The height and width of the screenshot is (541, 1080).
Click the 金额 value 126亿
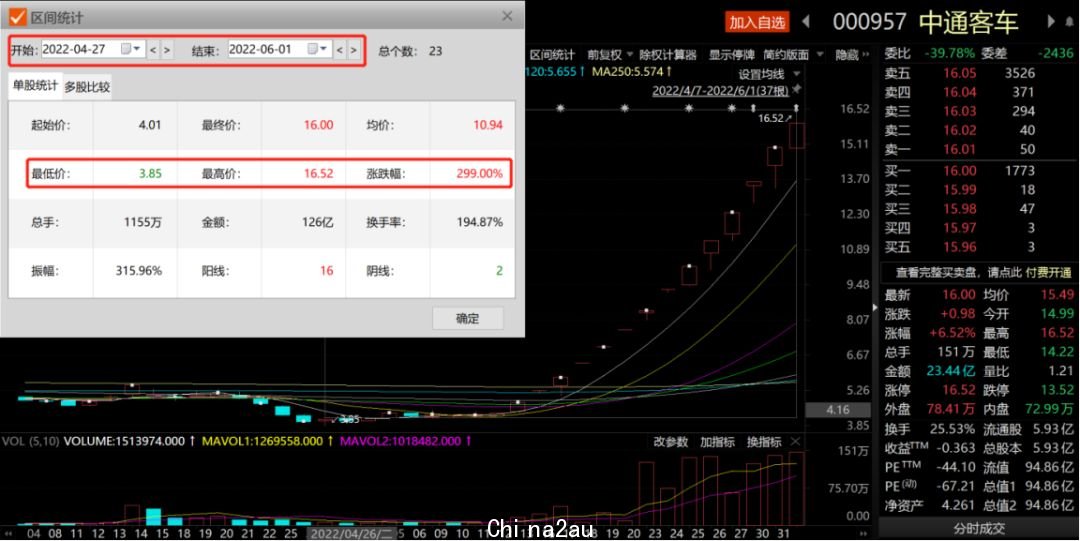click(x=318, y=223)
